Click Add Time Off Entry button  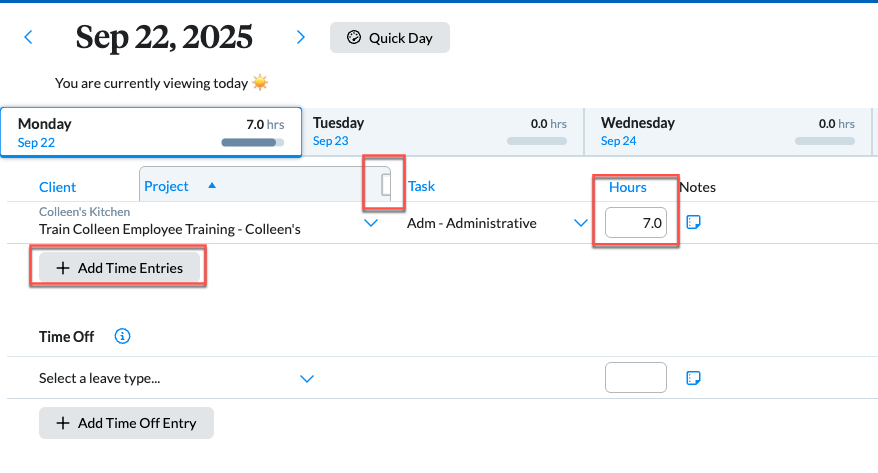pos(126,423)
